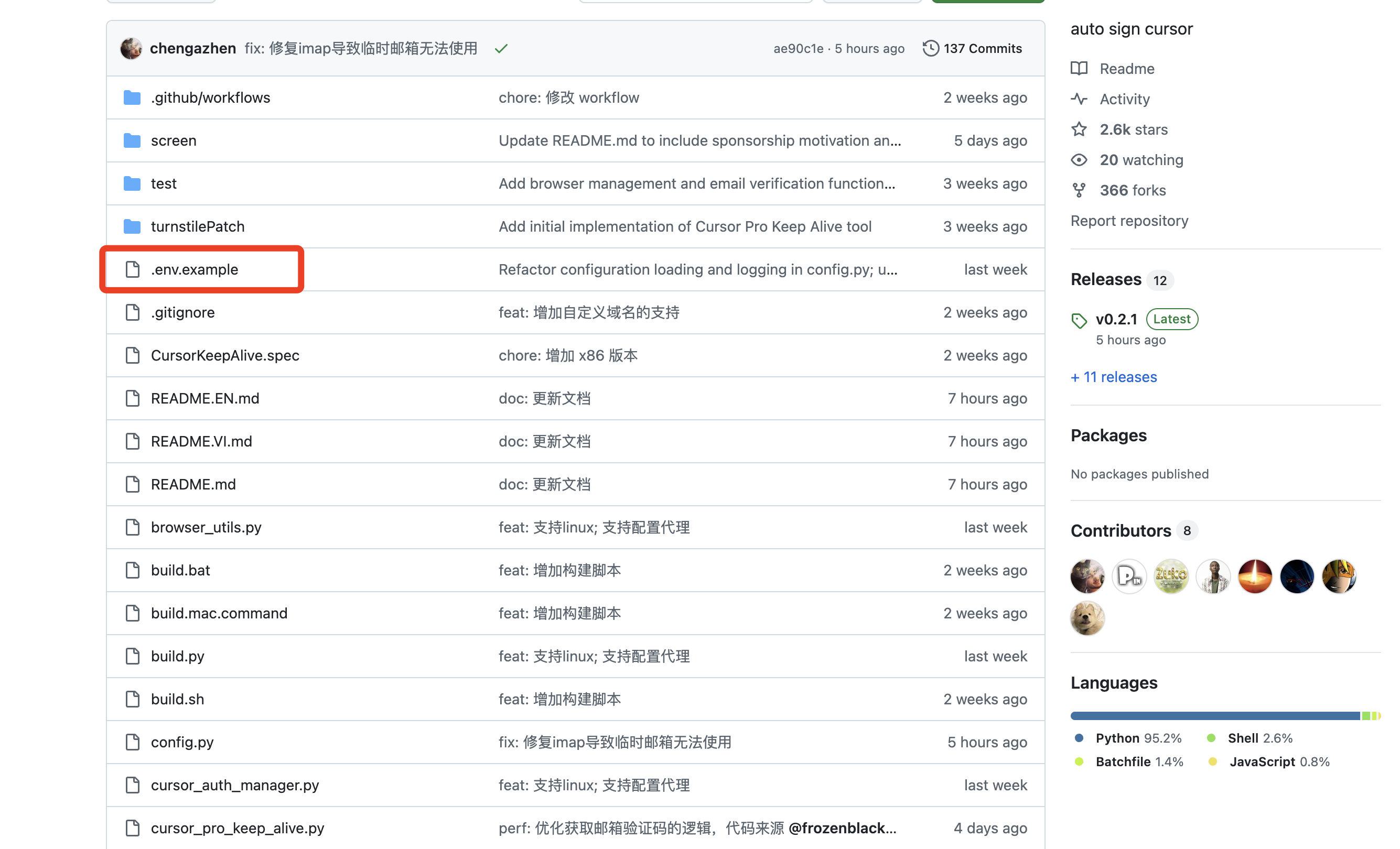This screenshot has height=849, width=1400.
Task: Click the screen folder icon
Action: [x=132, y=140]
